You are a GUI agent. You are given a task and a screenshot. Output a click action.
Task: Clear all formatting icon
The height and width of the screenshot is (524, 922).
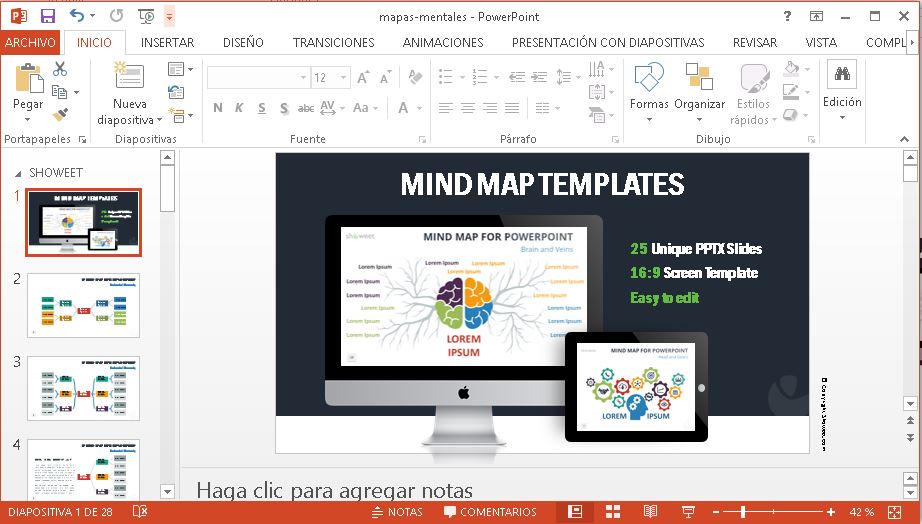pyautogui.click(x=415, y=77)
